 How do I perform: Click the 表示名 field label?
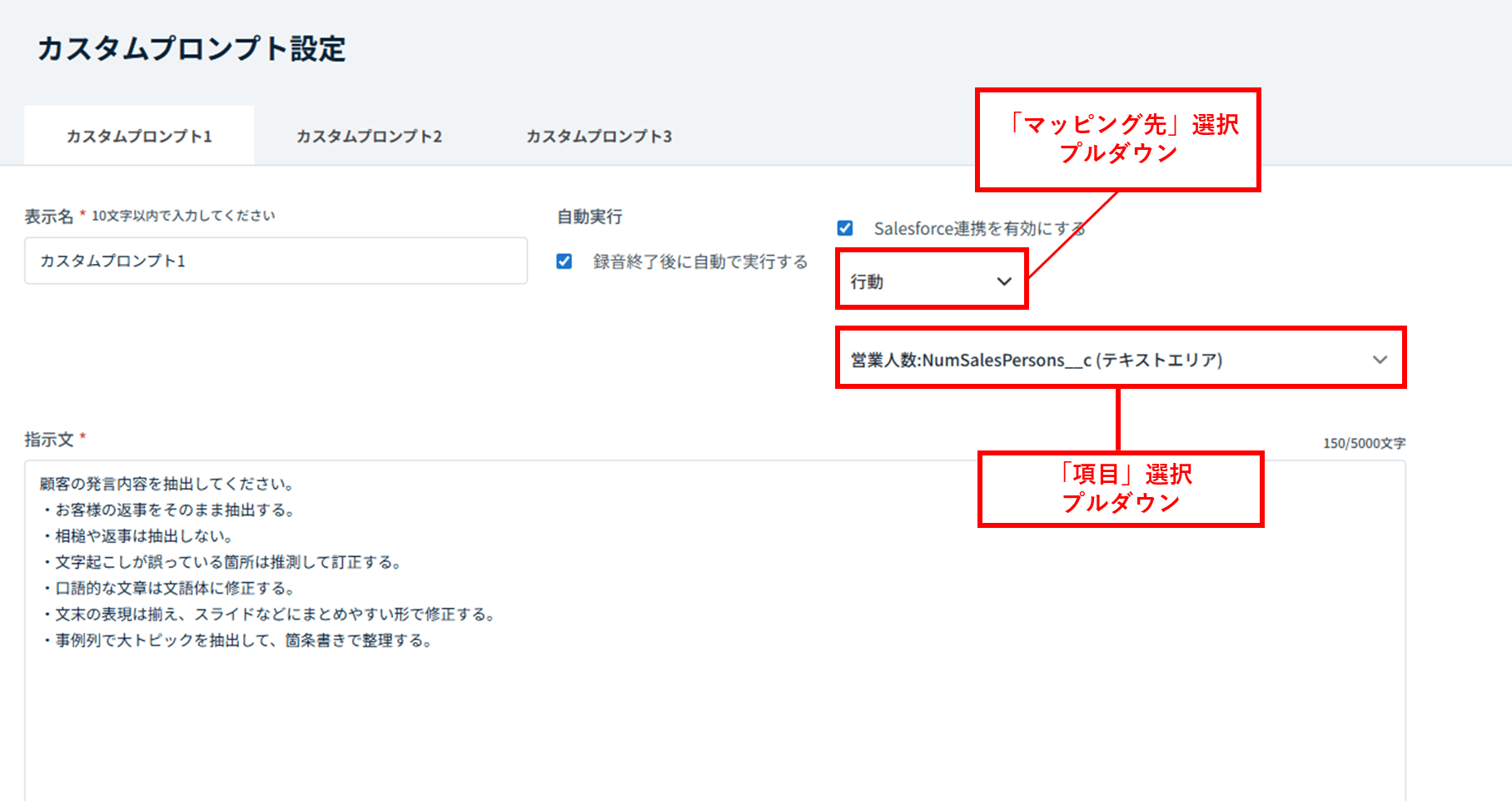point(49,216)
